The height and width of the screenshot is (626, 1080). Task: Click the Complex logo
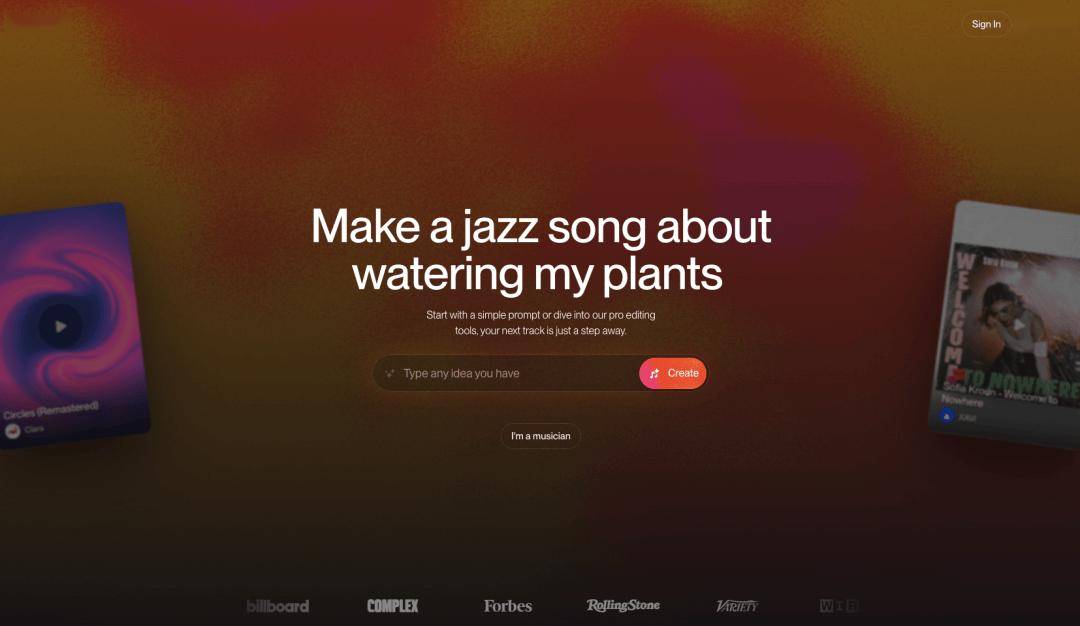click(x=393, y=606)
